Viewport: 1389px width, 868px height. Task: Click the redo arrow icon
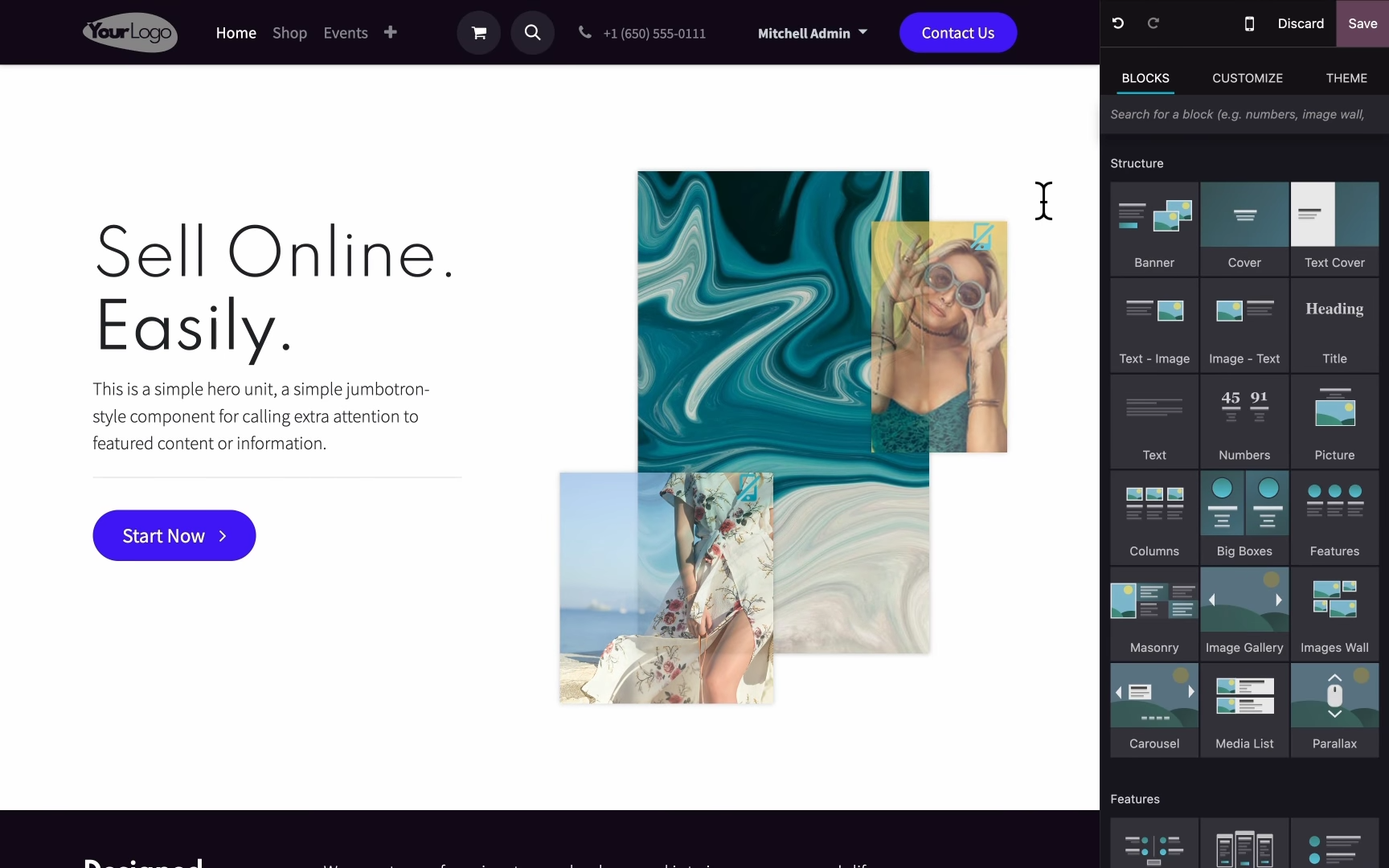click(x=1153, y=23)
